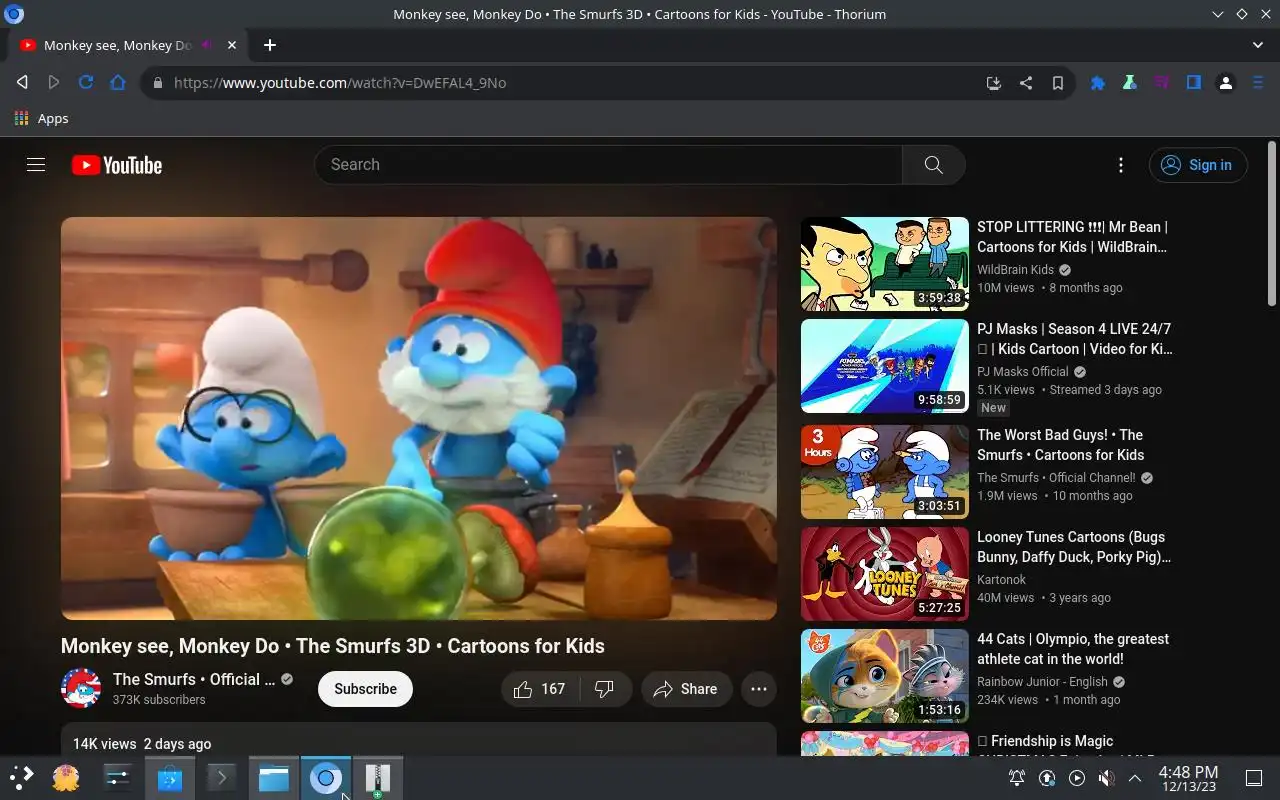Click the purple media control icon
The height and width of the screenshot is (800, 1280).
1162,83
